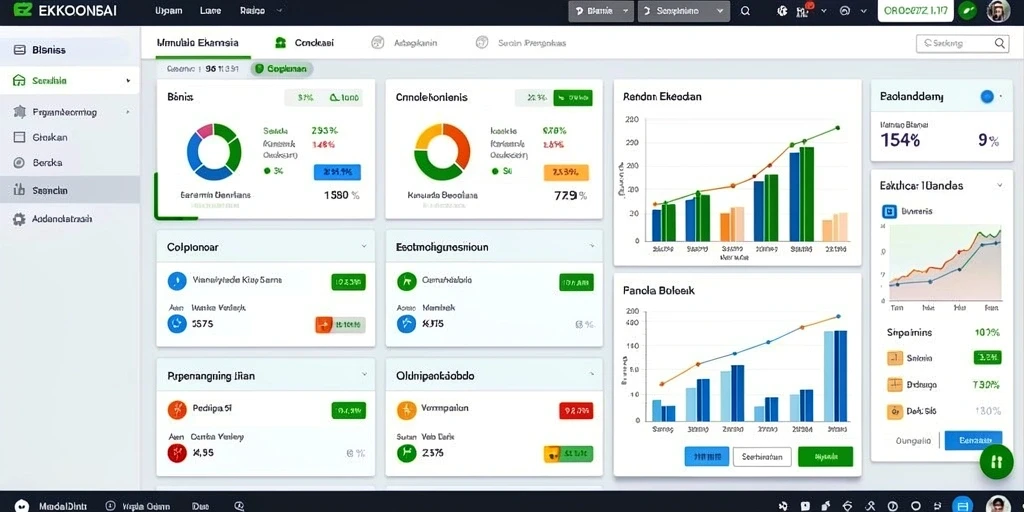Click the green leaf icon in the top bar

[x=967, y=11]
